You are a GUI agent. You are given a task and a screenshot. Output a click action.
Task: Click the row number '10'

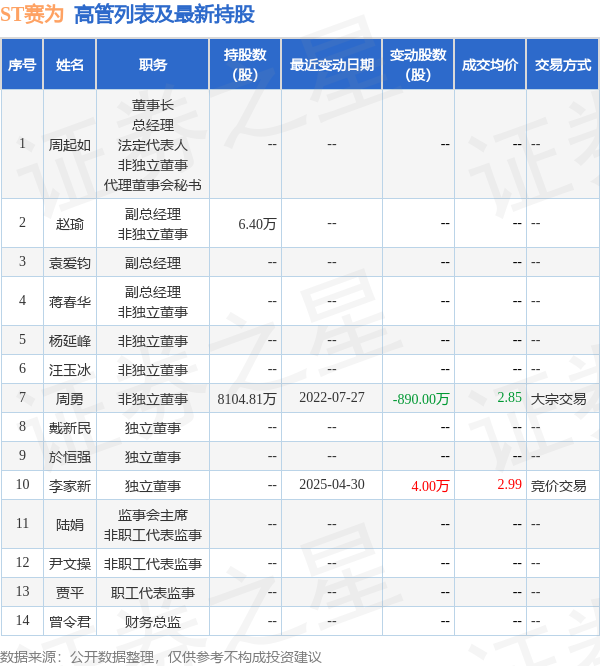click(x=23, y=484)
